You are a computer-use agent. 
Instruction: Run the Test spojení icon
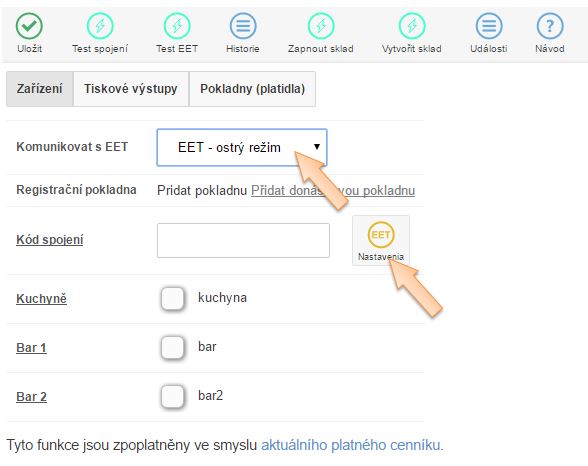point(100,26)
